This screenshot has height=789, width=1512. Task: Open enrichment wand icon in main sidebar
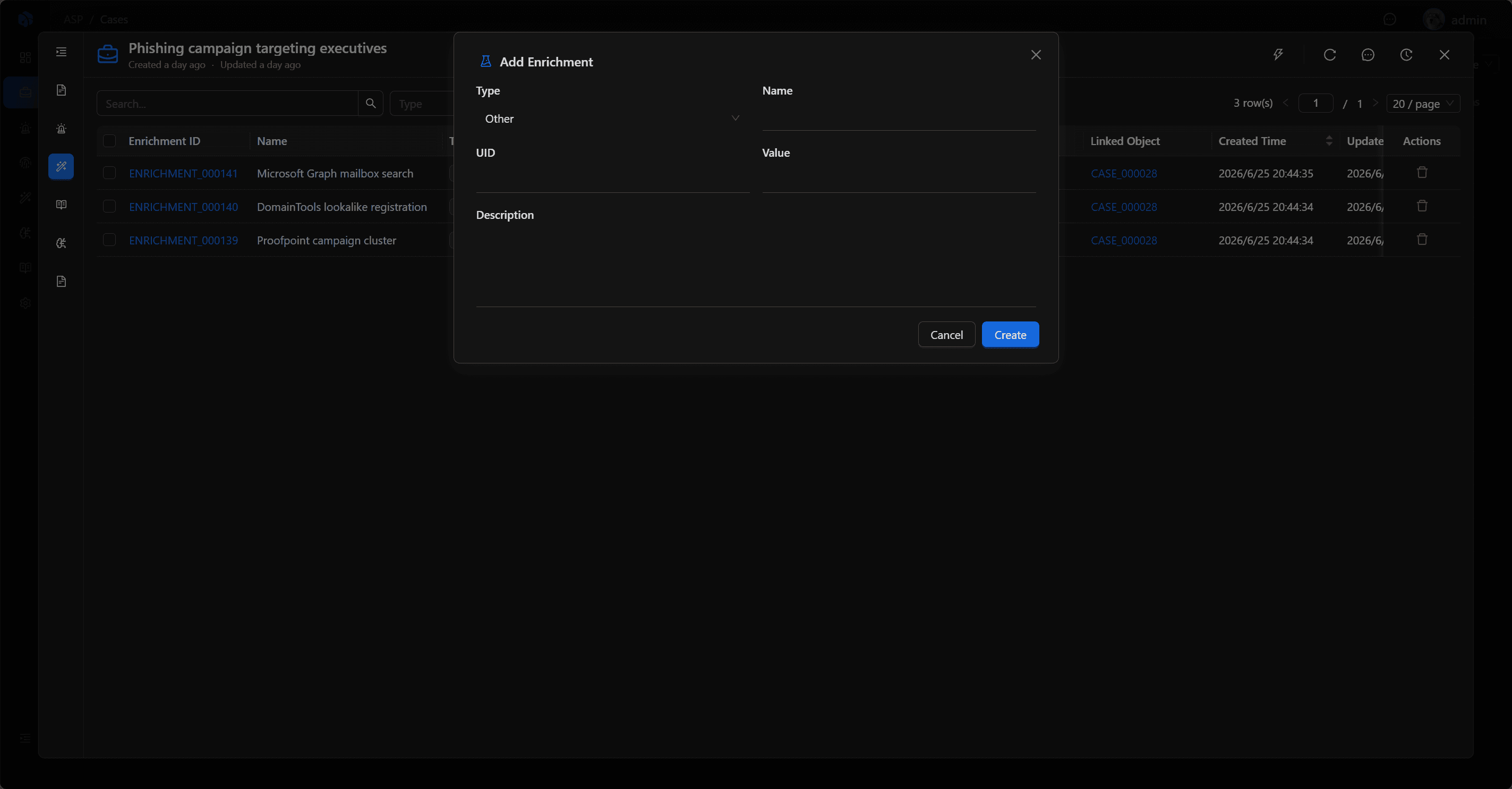pyautogui.click(x=25, y=198)
